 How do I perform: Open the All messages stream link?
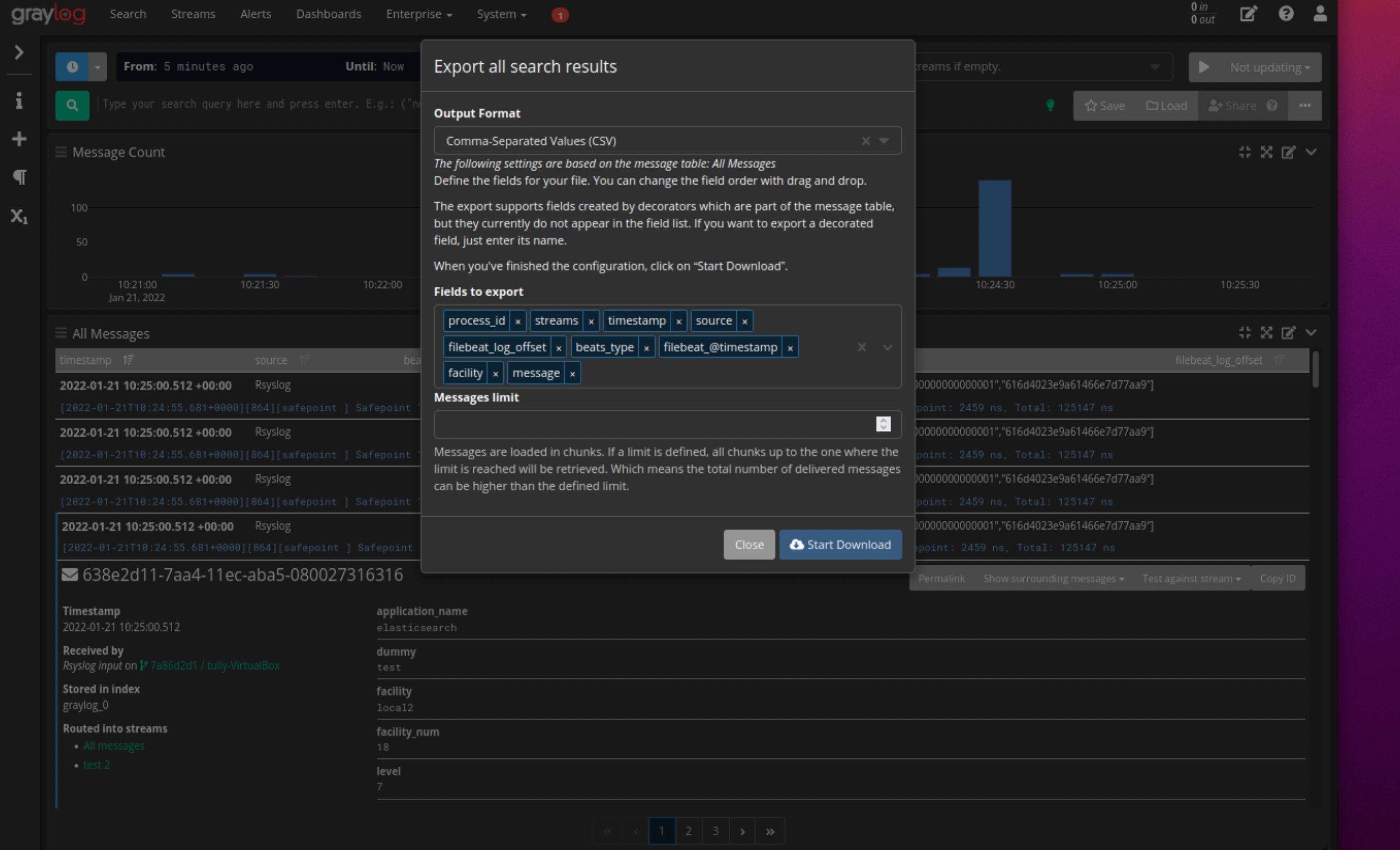pos(114,745)
